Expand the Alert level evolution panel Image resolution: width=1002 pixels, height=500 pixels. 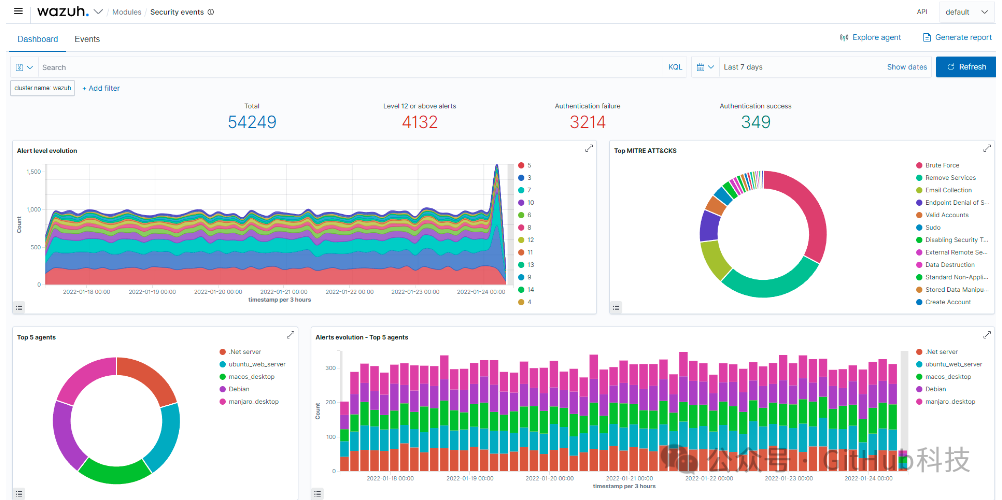click(x=589, y=149)
